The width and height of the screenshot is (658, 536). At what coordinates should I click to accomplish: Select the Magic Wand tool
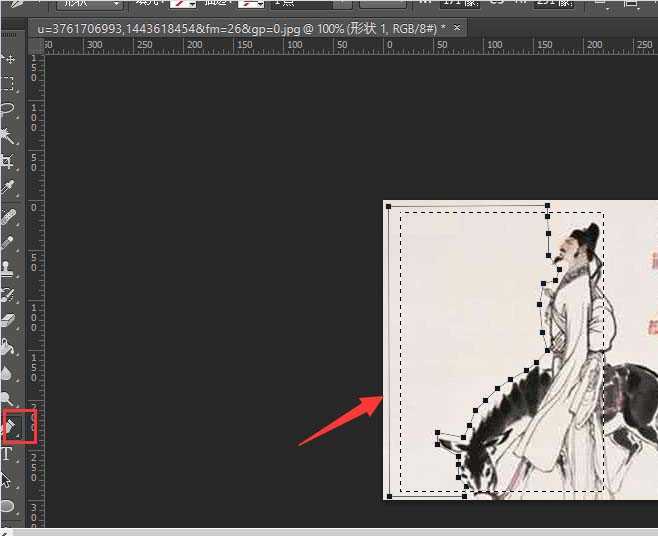tap(9, 136)
